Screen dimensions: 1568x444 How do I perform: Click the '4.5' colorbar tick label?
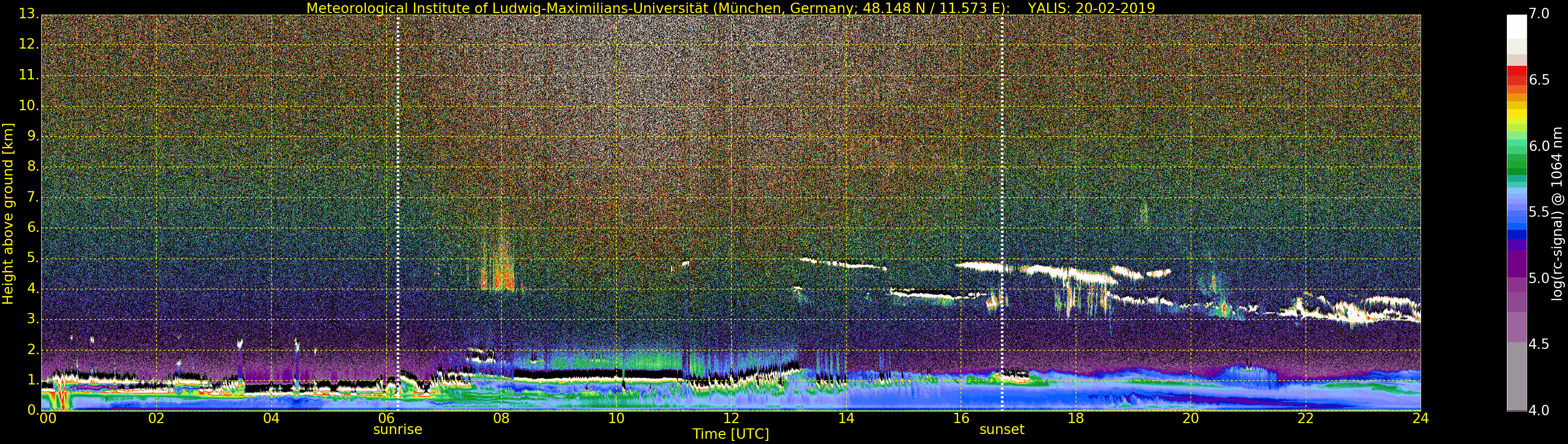click(x=1539, y=344)
